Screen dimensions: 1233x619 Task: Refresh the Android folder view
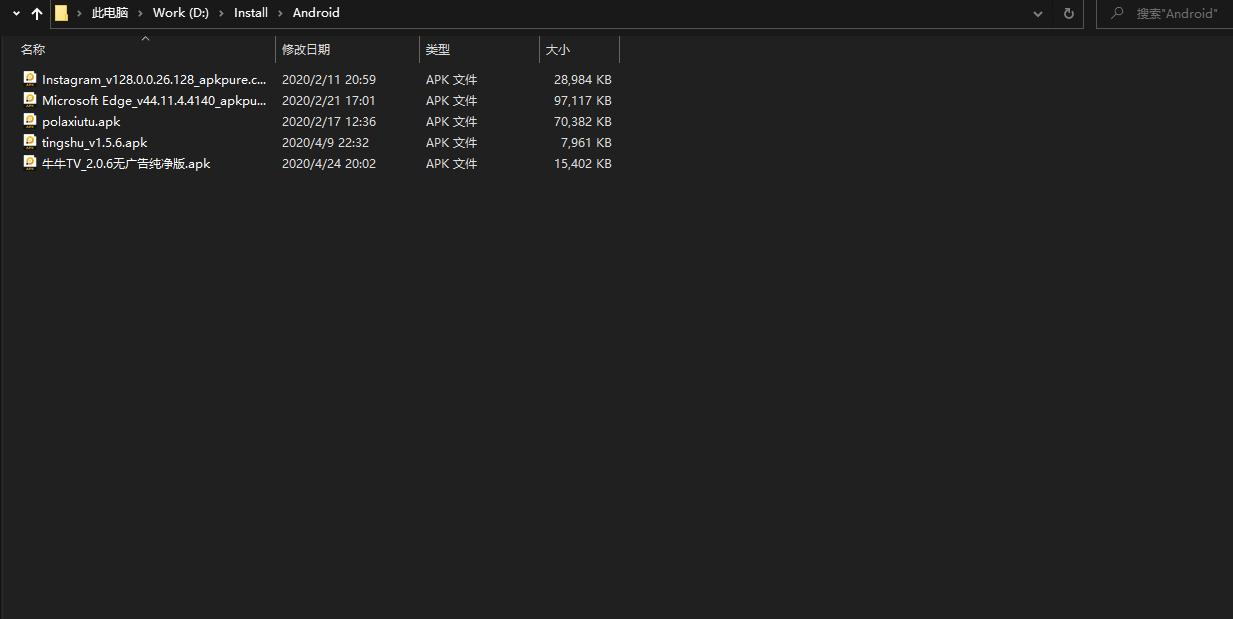(1068, 13)
